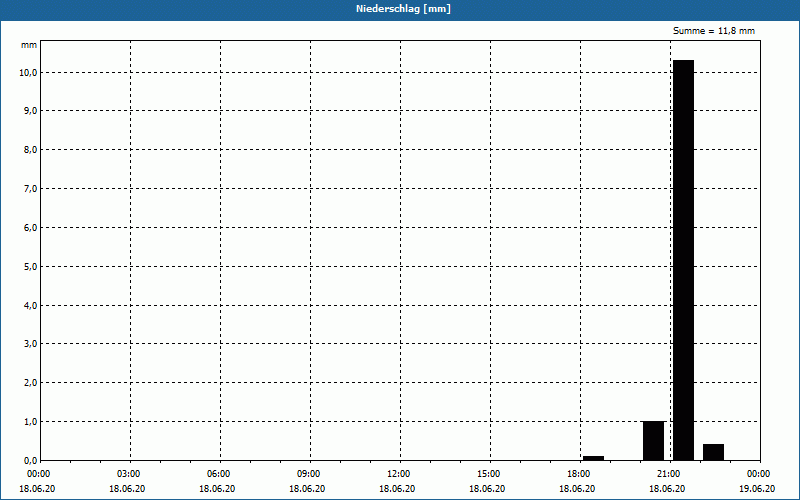The height and width of the screenshot is (500, 800).
Task: Select the 1.0 mm bar before 21:00
Action: click(x=653, y=440)
